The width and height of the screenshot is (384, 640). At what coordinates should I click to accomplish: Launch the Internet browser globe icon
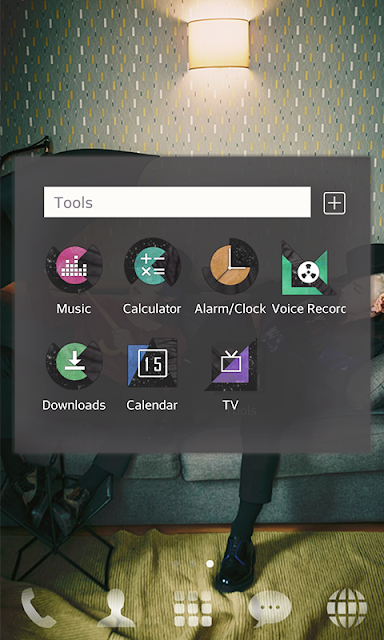point(347,608)
